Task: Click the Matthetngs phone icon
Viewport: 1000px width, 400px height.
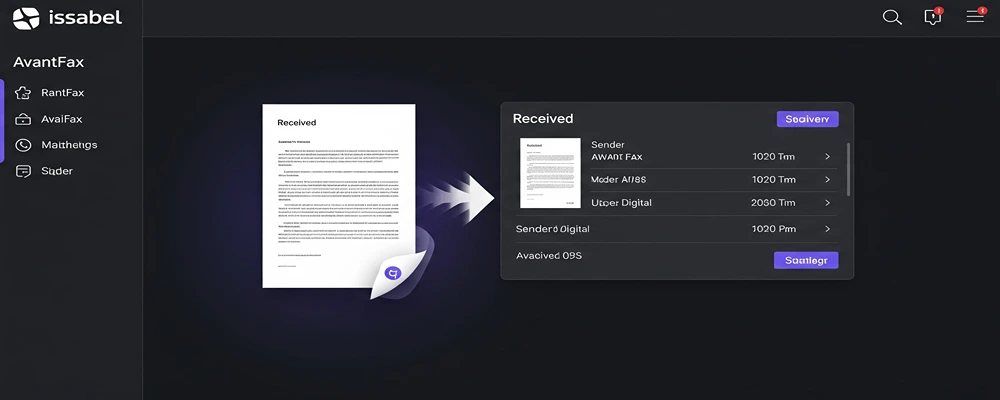Action: click(x=23, y=145)
